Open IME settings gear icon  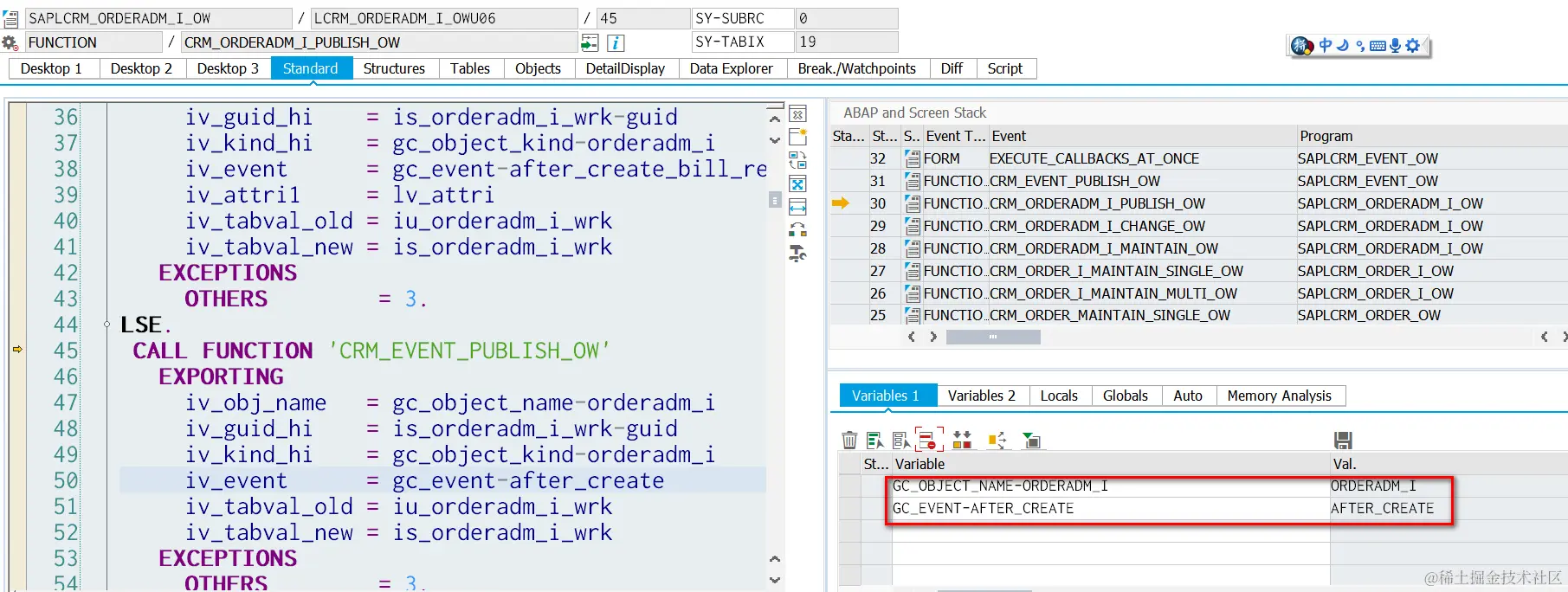click(1412, 46)
